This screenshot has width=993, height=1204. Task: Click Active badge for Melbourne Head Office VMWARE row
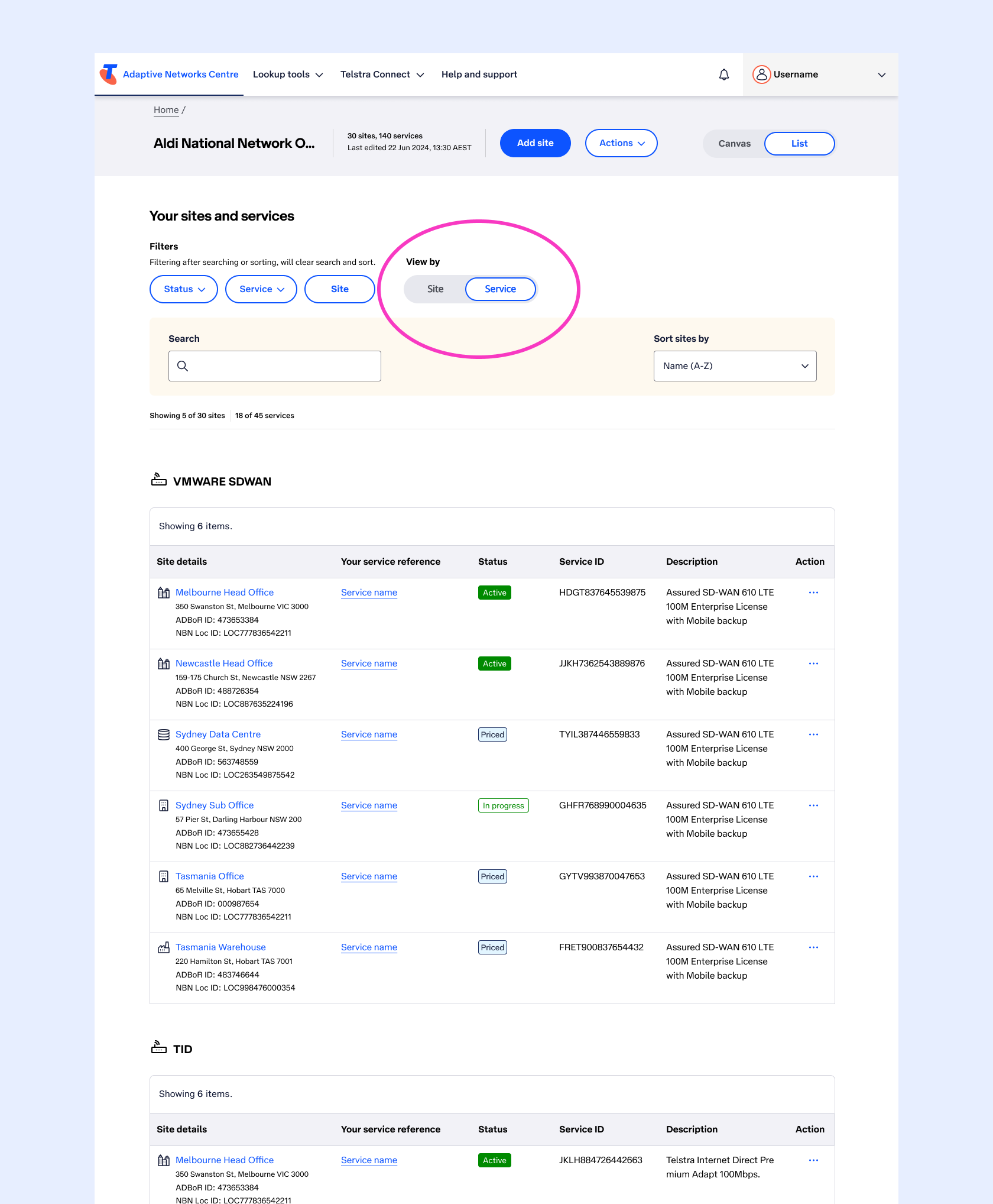pos(495,593)
